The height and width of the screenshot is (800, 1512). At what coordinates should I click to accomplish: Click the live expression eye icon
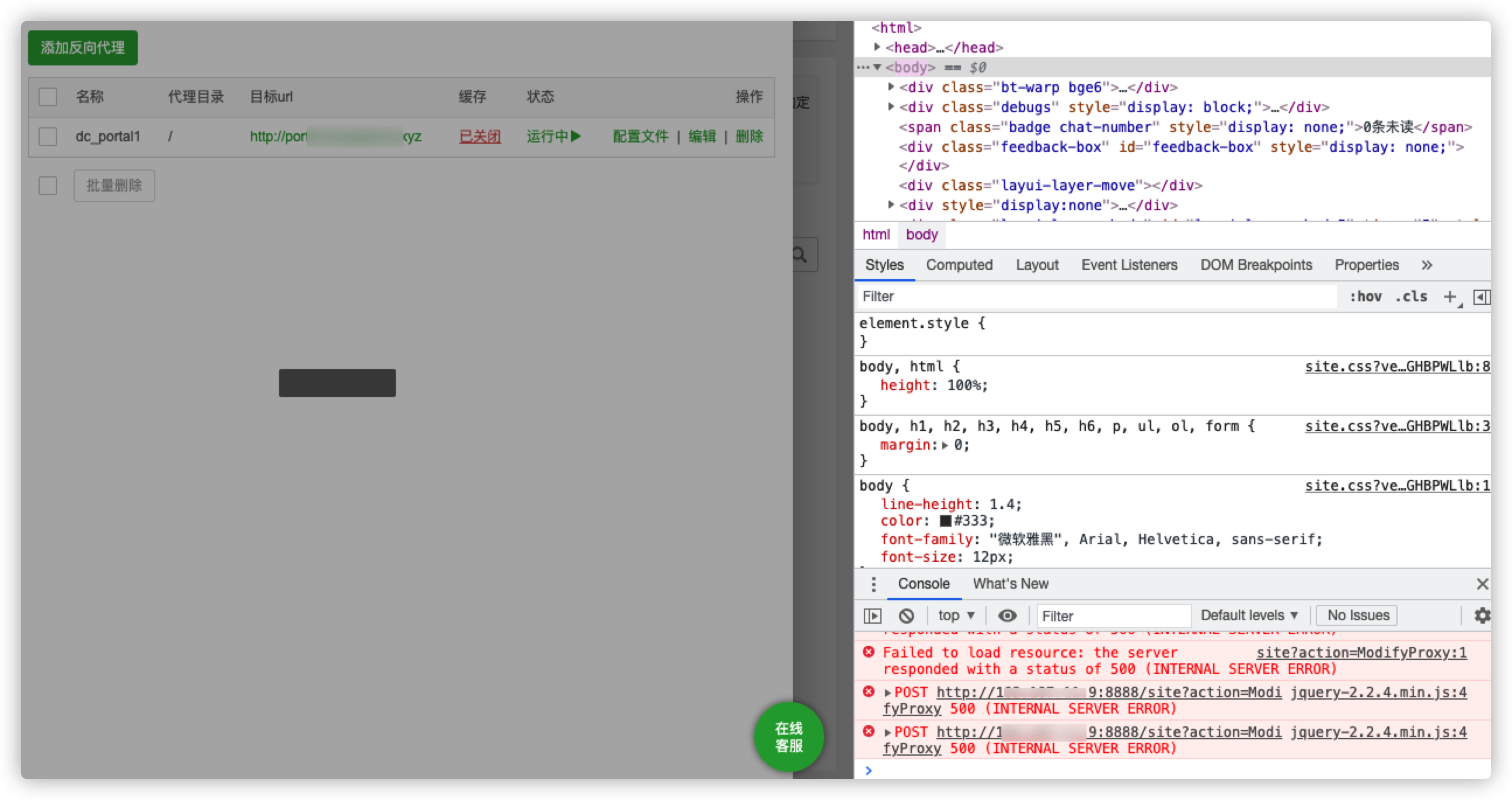point(1007,615)
